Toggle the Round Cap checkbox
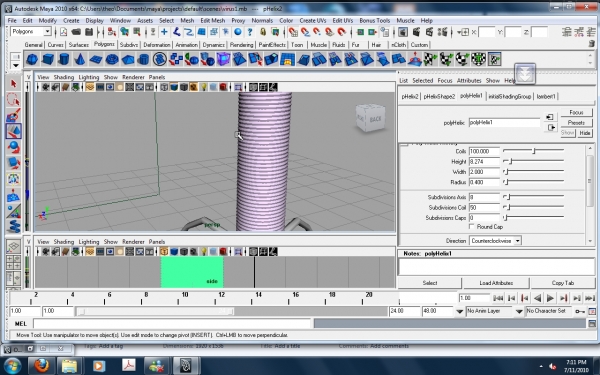The height and width of the screenshot is (375, 600). pos(472,227)
